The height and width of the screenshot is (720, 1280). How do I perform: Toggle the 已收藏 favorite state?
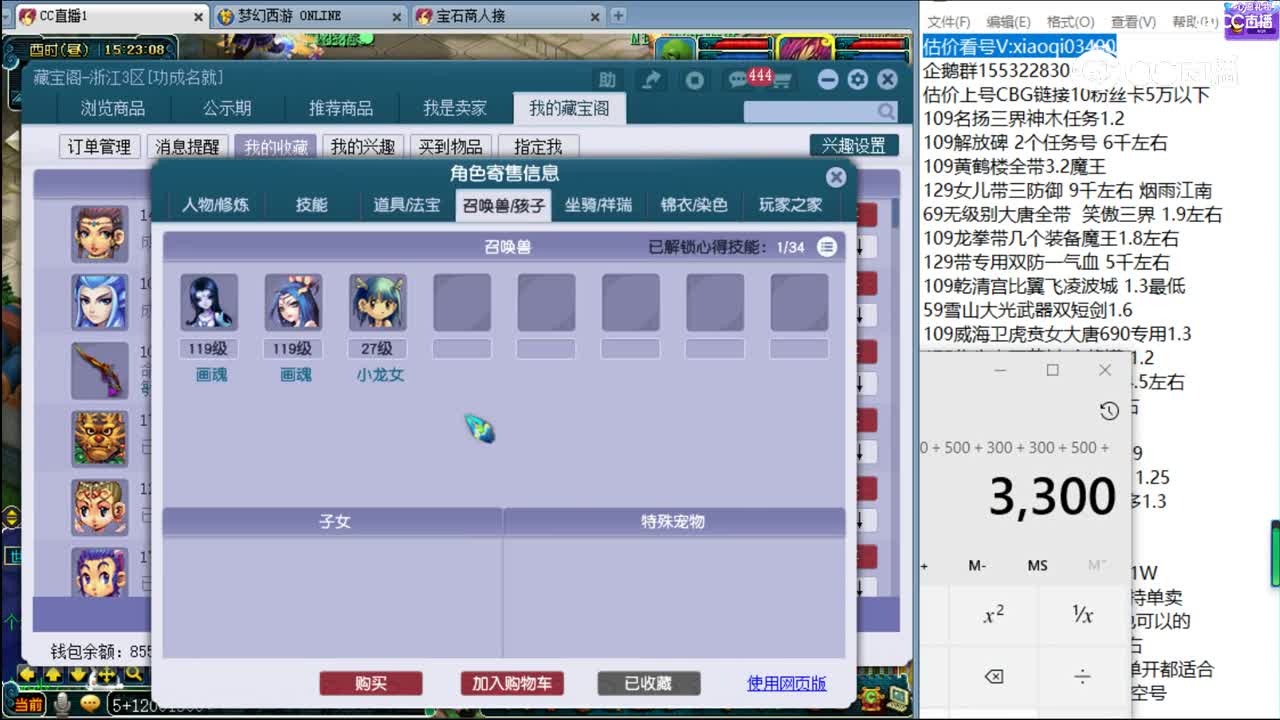pyautogui.click(x=648, y=683)
